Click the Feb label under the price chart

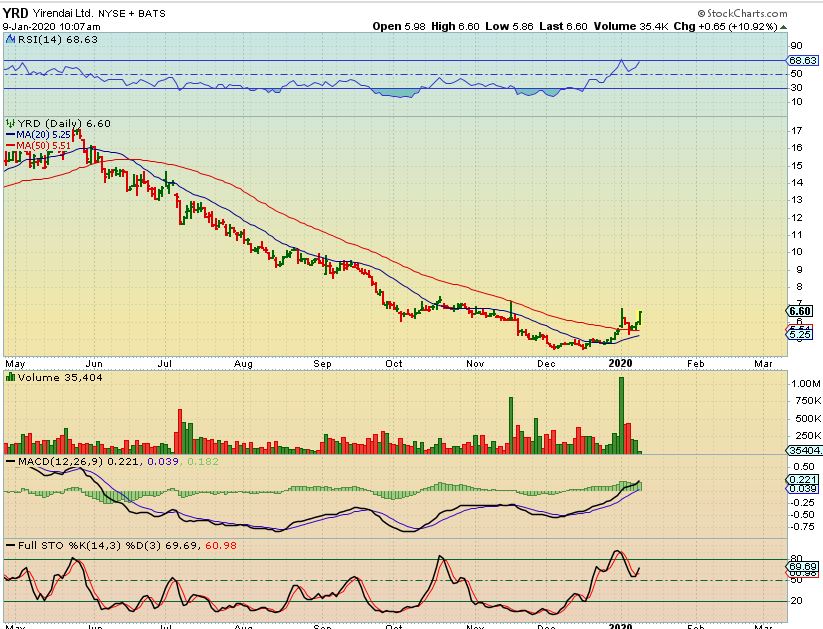pos(696,363)
